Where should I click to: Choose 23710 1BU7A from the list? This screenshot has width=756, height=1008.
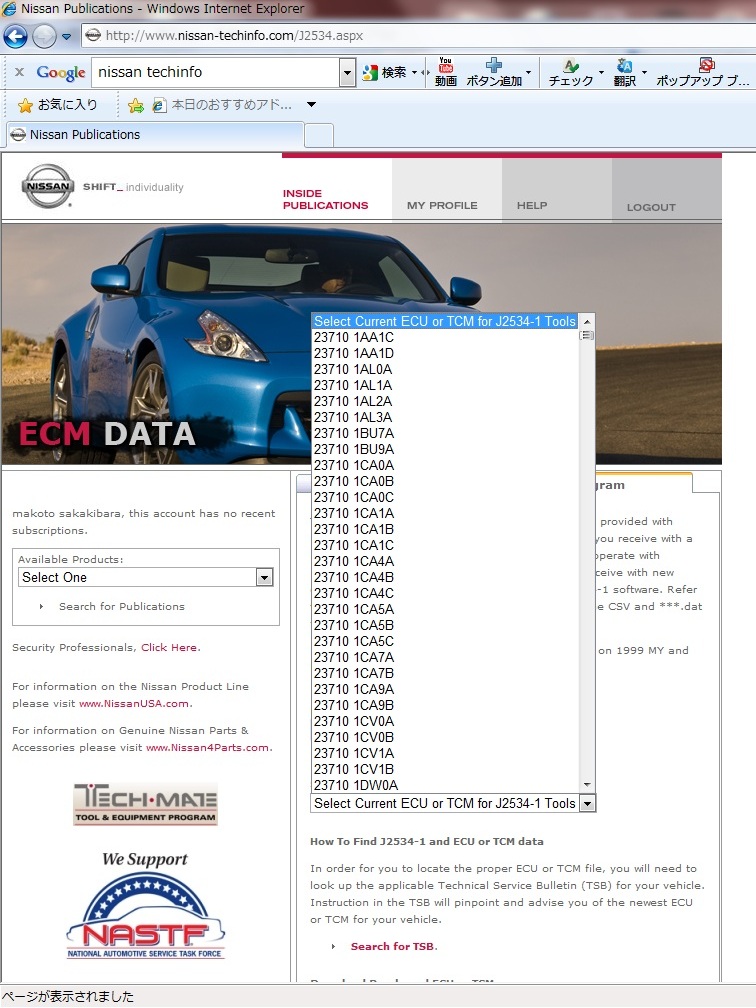pos(445,433)
